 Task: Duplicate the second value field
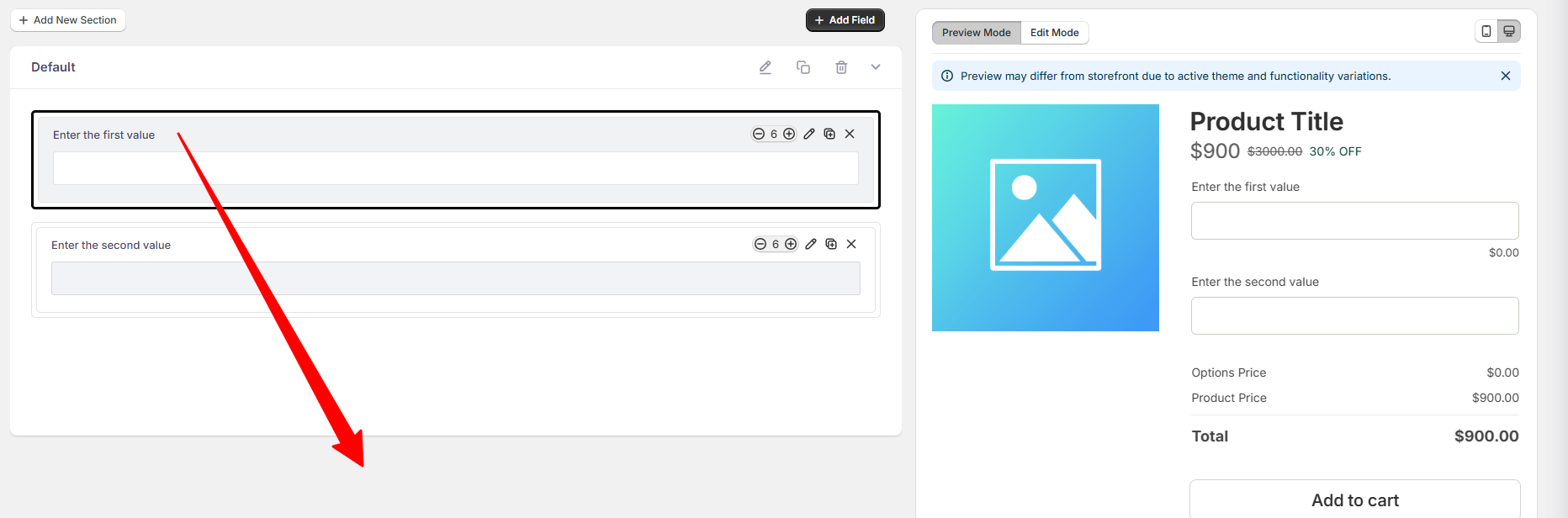pyautogui.click(x=831, y=244)
